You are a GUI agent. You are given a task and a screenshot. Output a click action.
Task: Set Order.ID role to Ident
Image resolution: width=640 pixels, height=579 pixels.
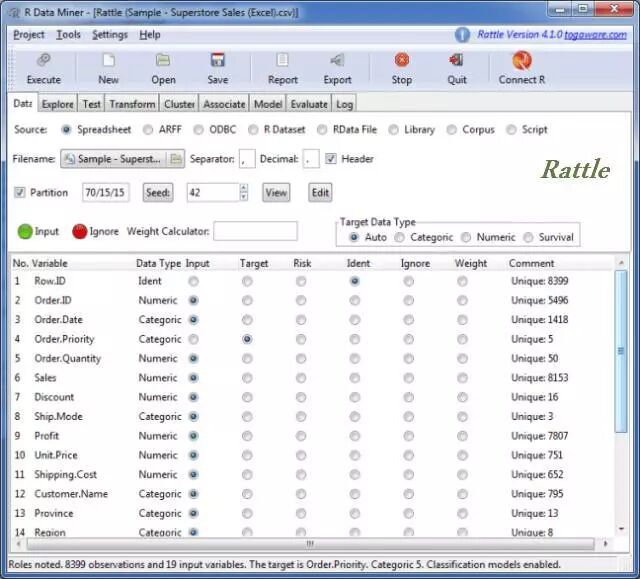coord(355,301)
